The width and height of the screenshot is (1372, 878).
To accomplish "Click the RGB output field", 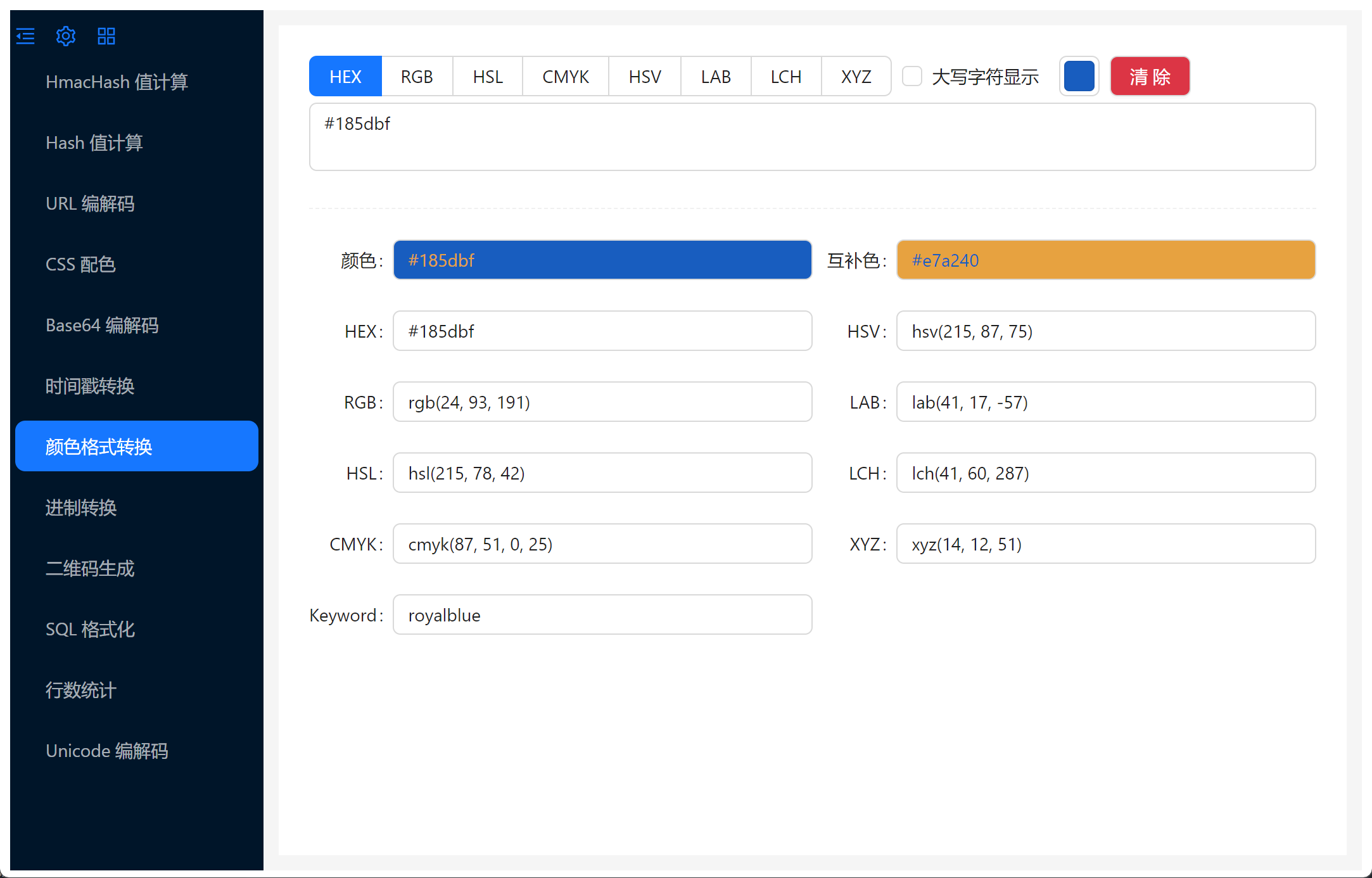I will pyautogui.click(x=602, y=402).
